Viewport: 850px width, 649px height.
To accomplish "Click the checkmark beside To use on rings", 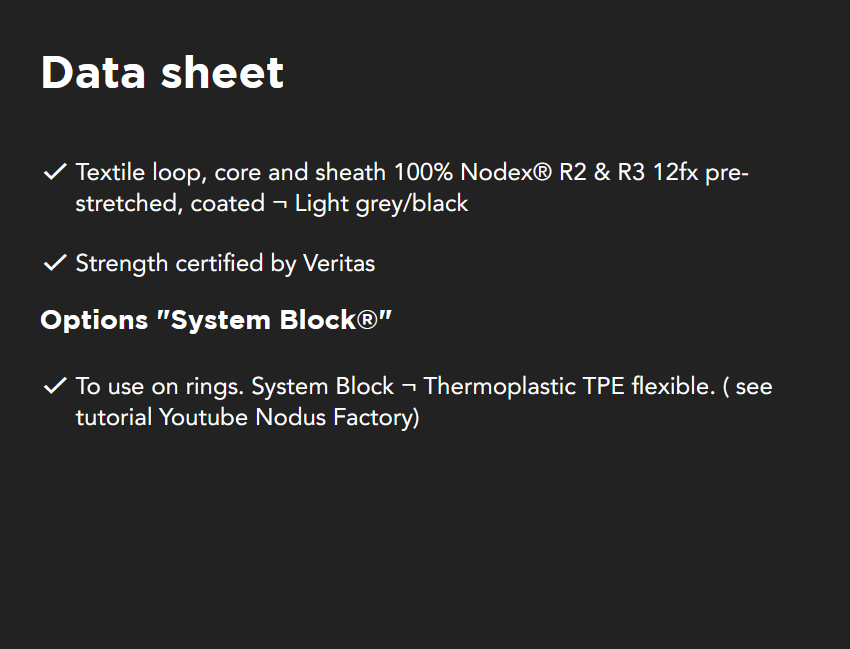I will 54,386.
